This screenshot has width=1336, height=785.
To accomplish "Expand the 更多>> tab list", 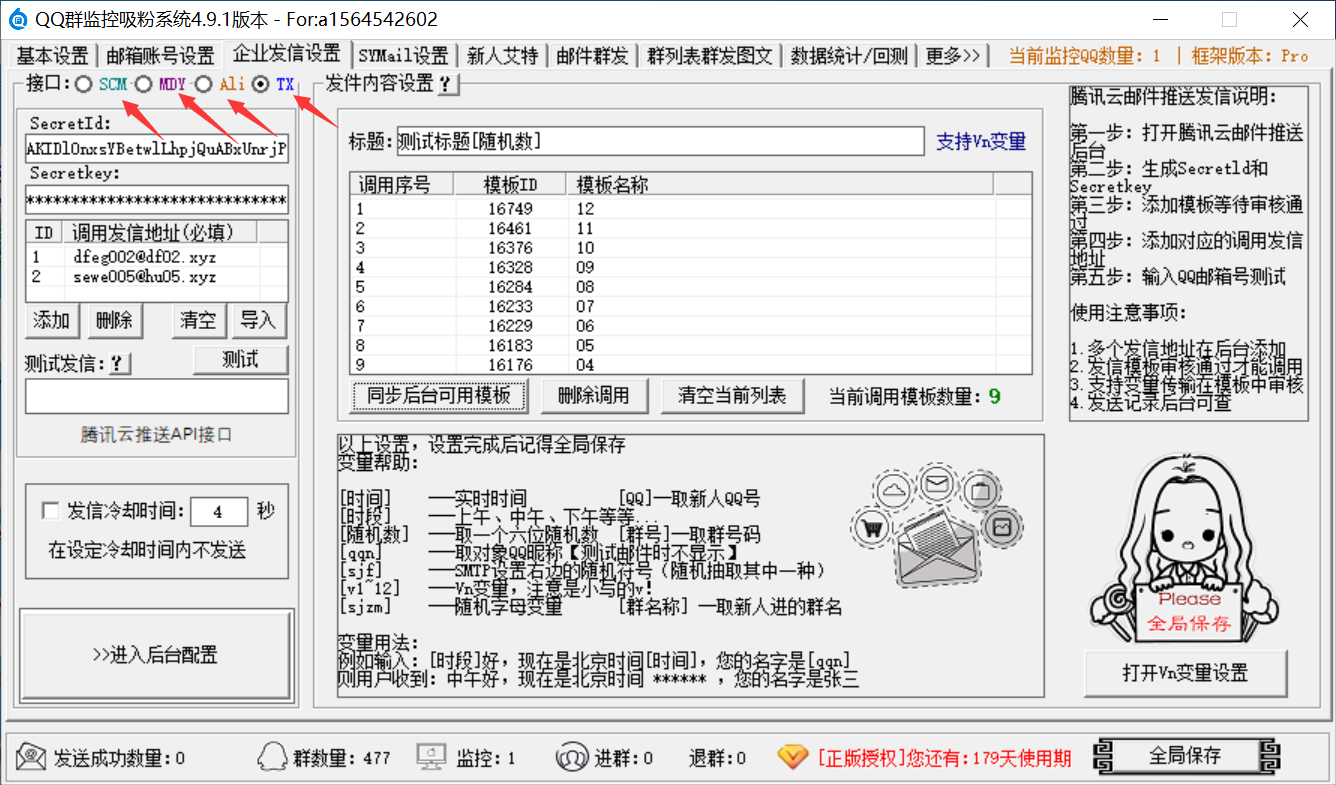I will [x=953, y=56].
